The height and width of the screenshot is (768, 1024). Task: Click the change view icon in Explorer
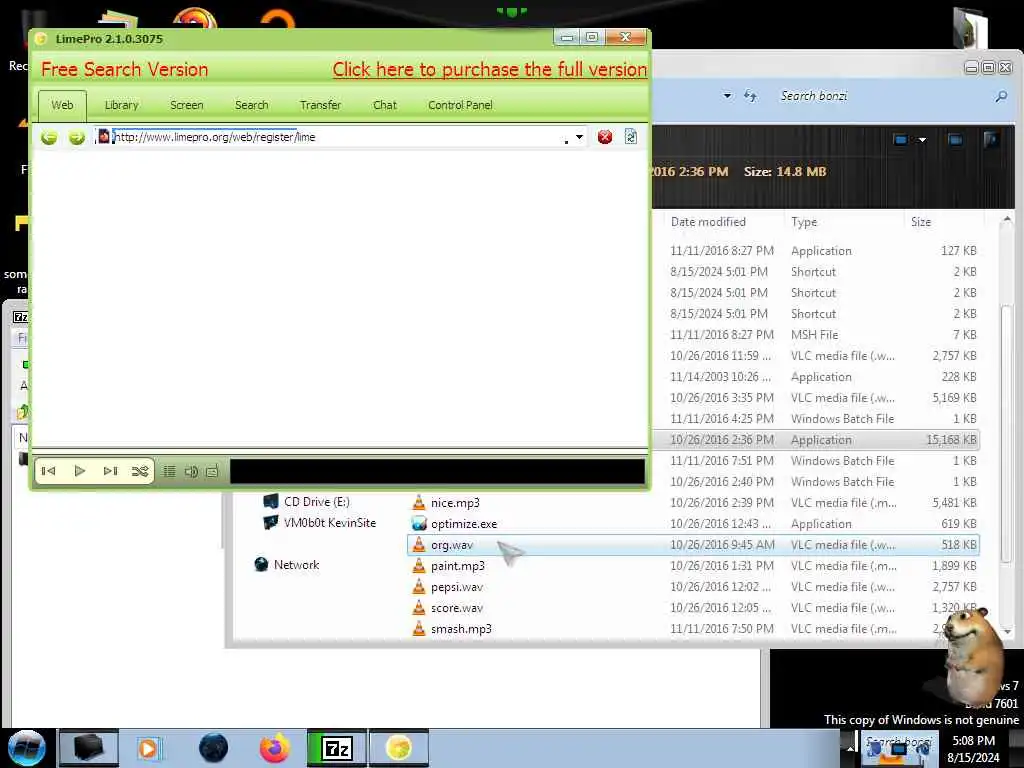pyautogui.click(x=901, y=139)
